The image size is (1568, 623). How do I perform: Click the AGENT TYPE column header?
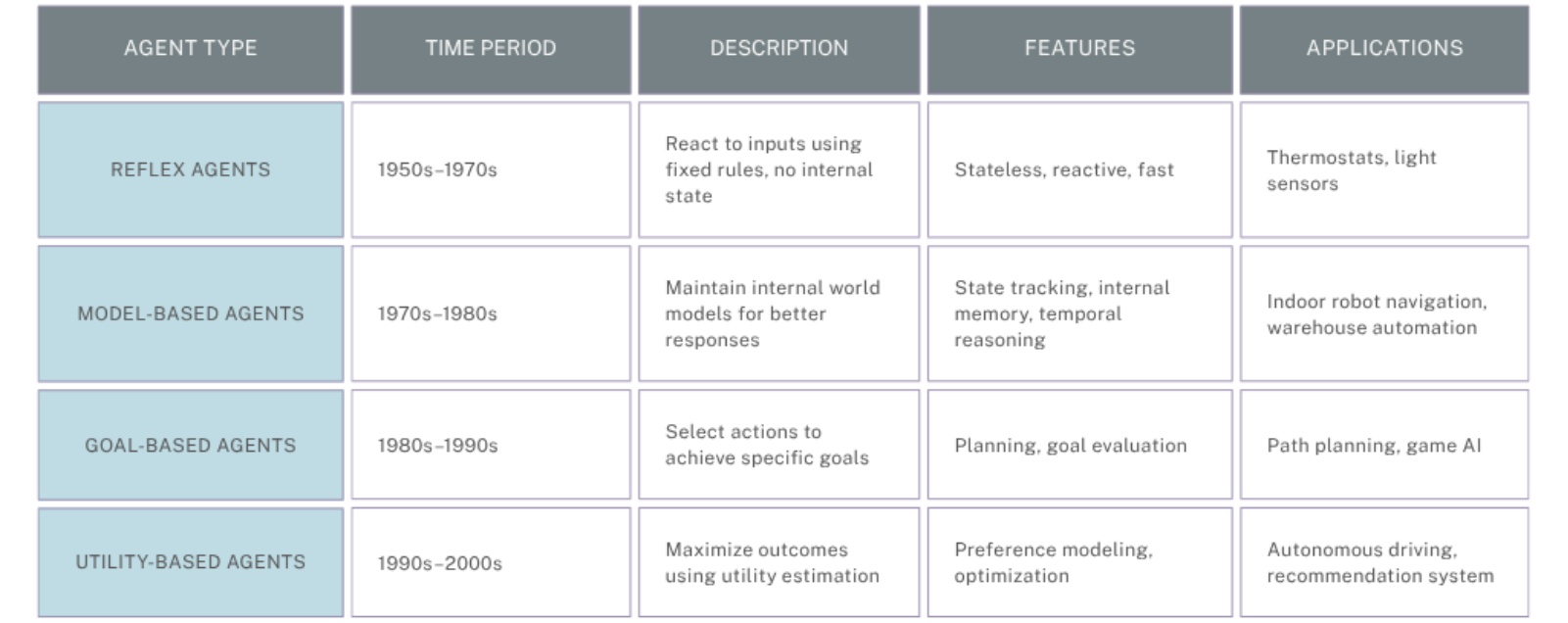tap(191, 49)
